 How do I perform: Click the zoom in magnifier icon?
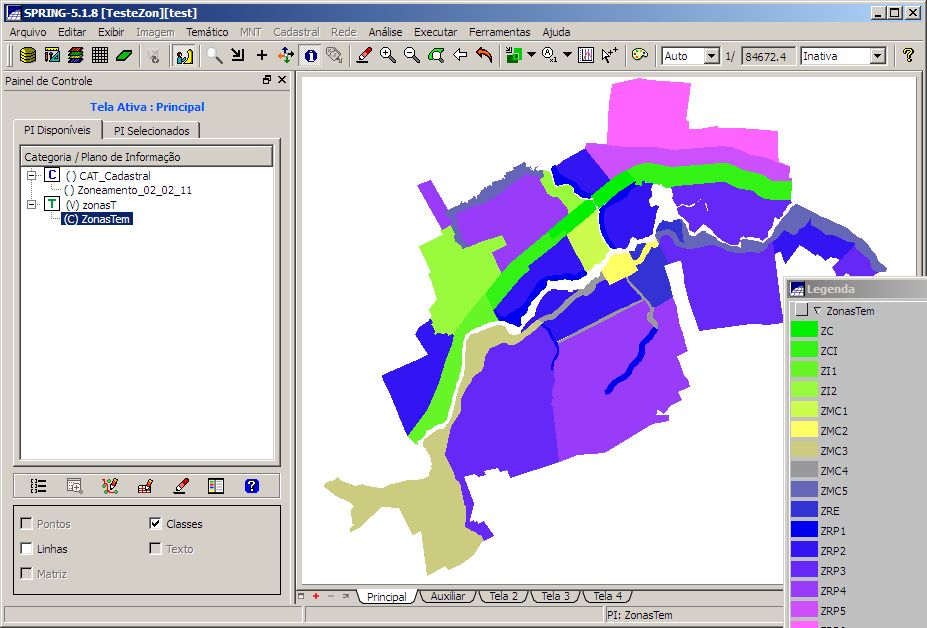[x=388, y=56]
